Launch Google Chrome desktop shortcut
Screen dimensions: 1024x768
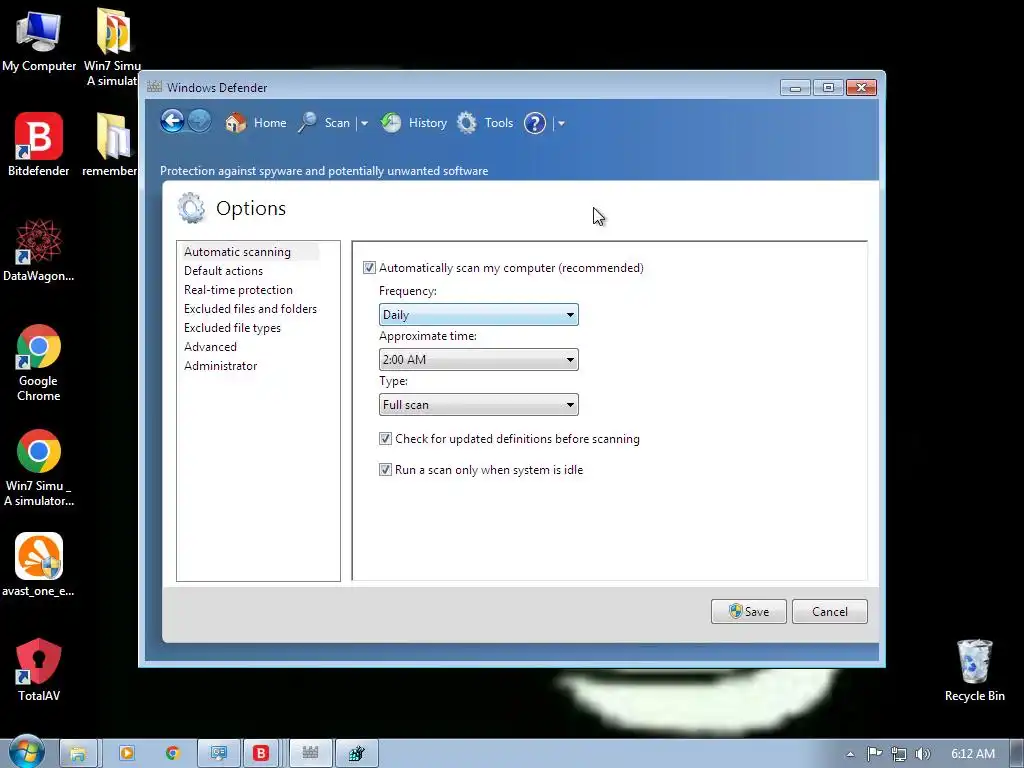(39, 363)
